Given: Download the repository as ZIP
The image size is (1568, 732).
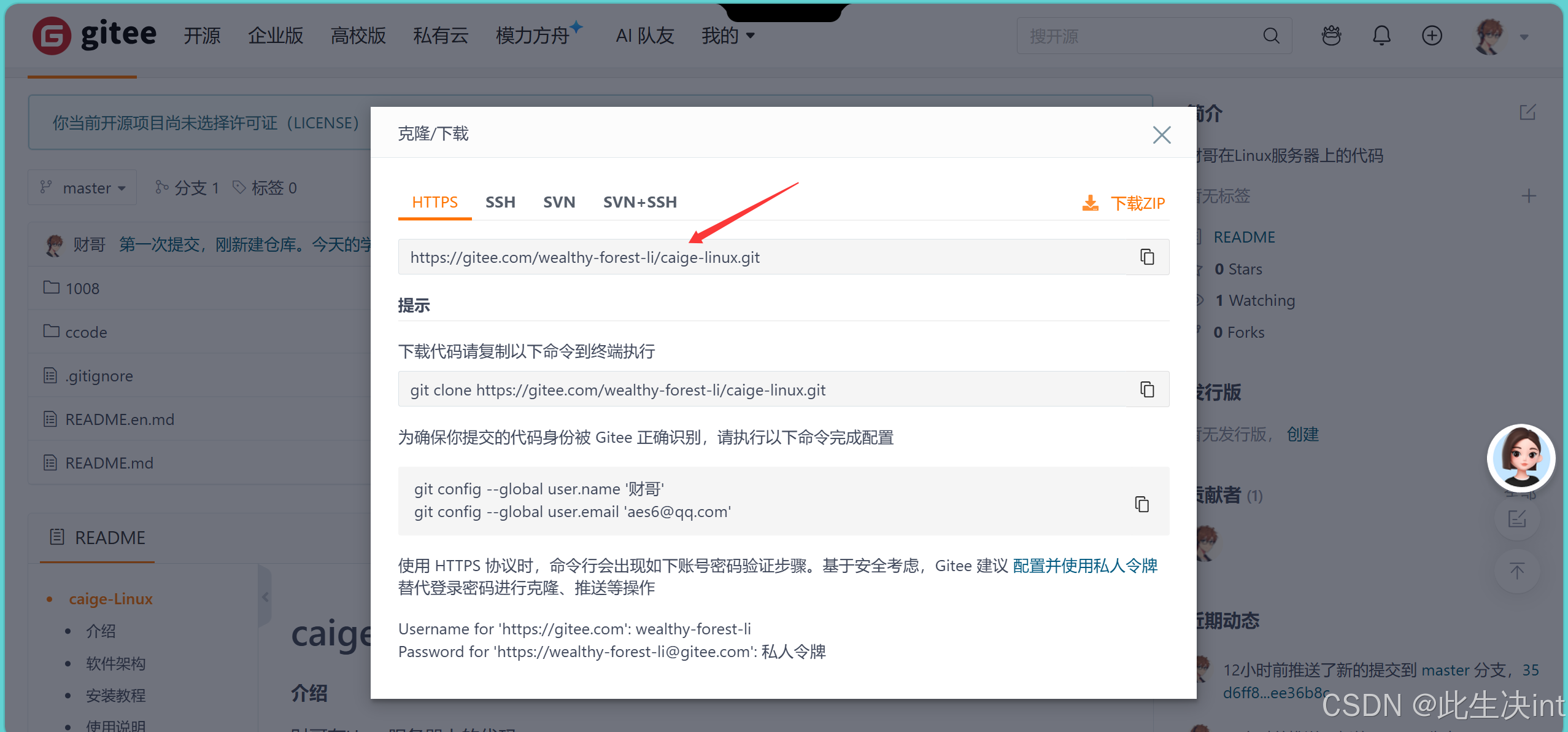Looking at the screenshot, I should pyautogui.click(x=1124, y=203).
